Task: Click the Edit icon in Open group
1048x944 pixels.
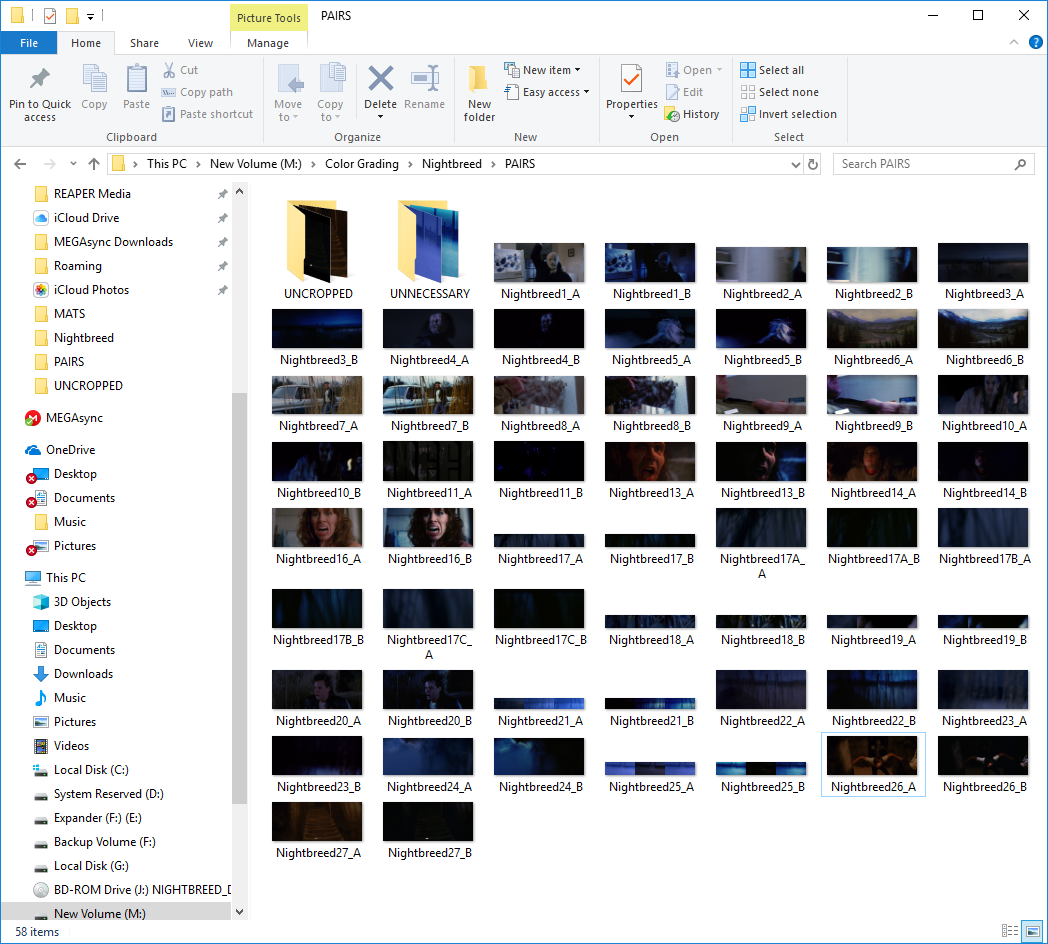Action: tap(672, 92)
